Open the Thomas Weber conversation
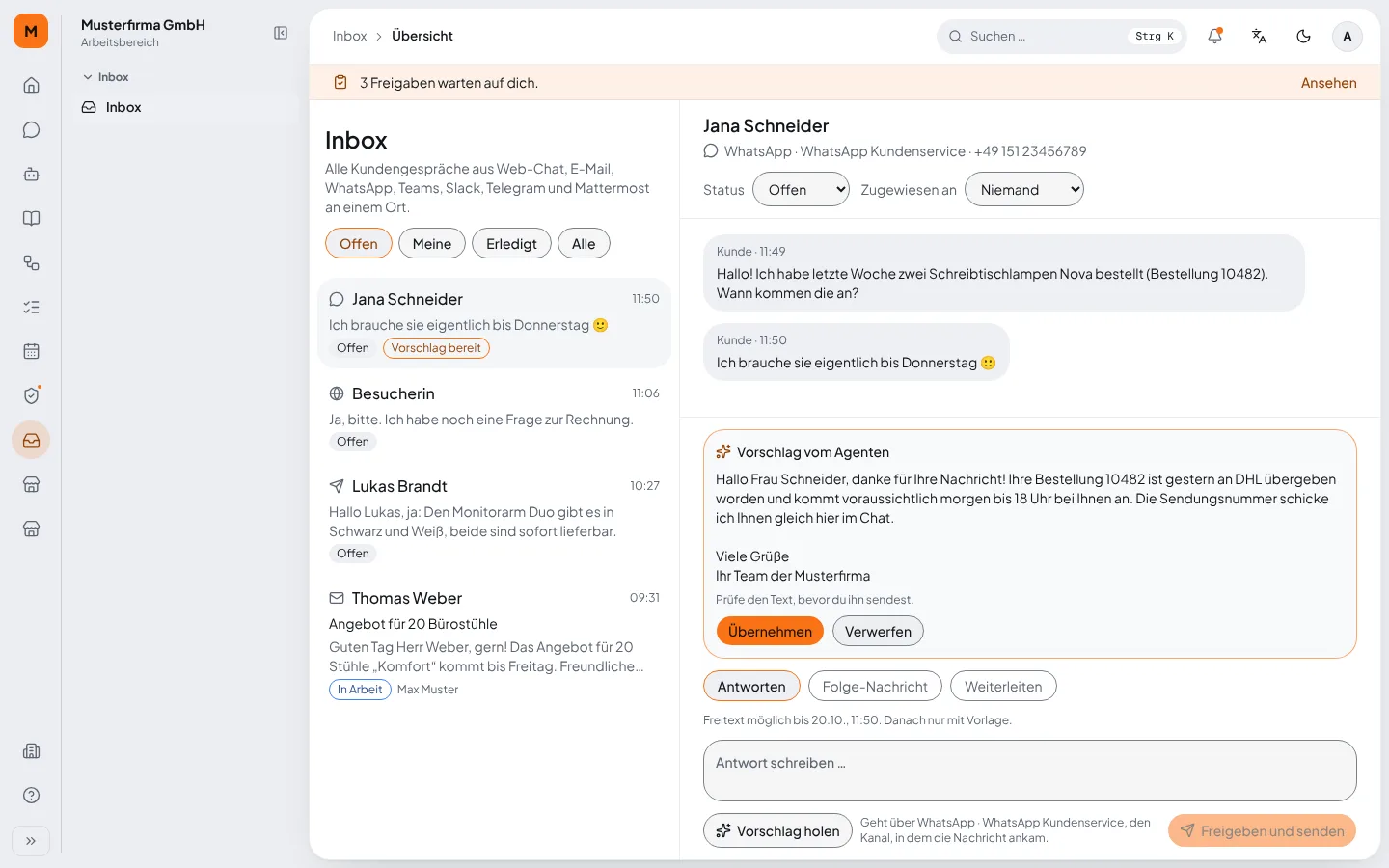 (x=494, y=643)
